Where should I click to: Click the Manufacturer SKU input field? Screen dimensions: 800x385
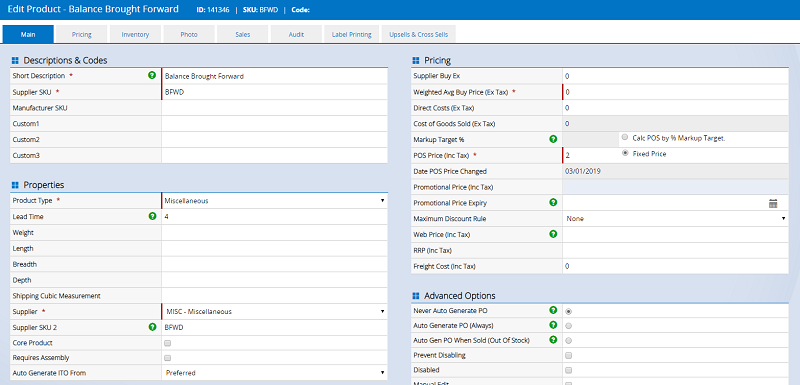click(274, 108)
